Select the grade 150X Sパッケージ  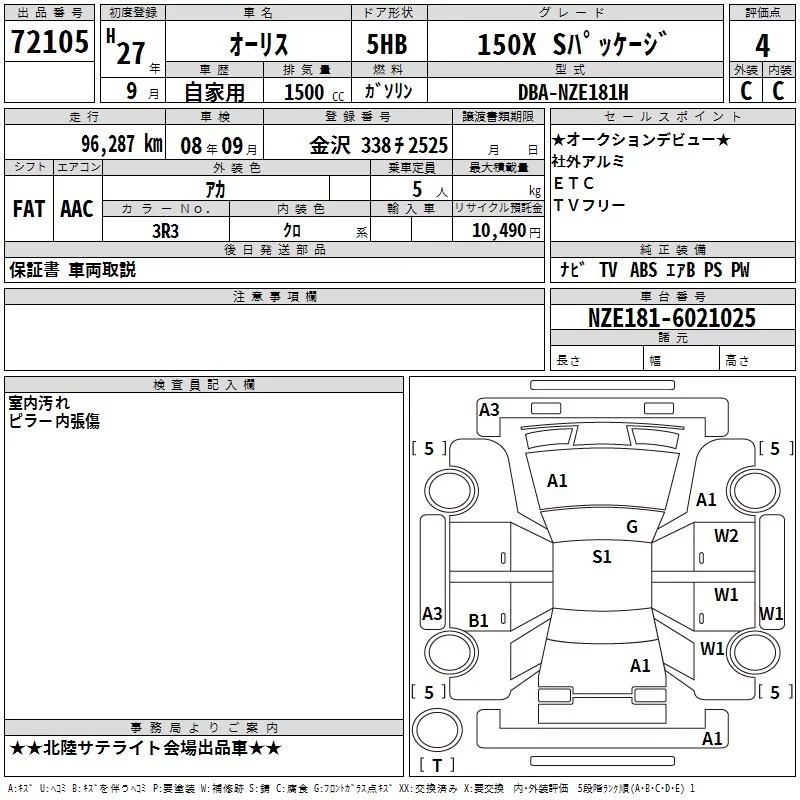point(572,44)
